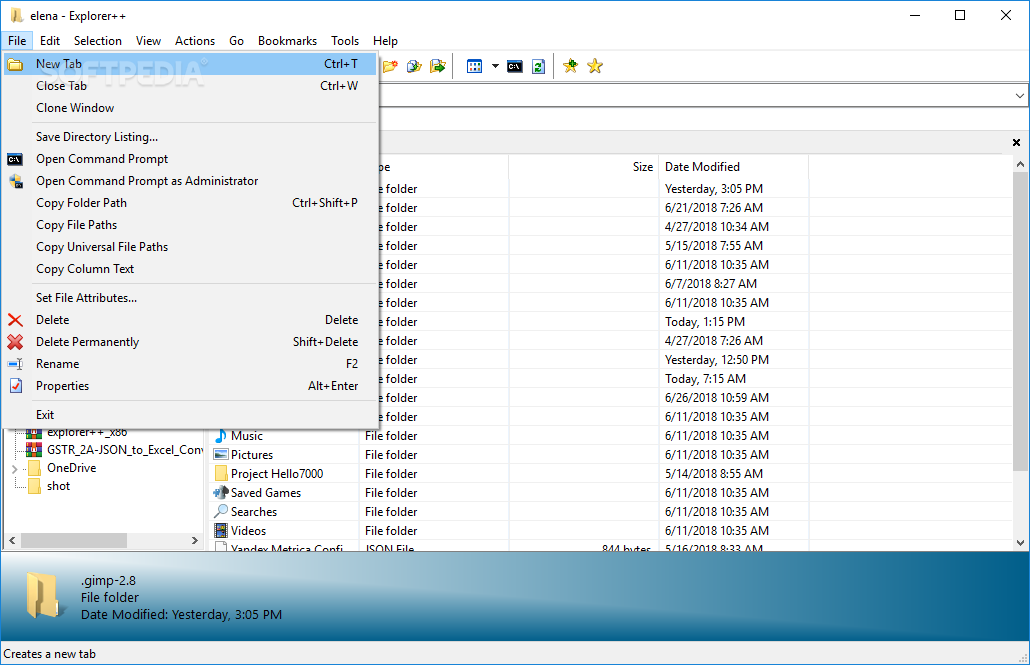Choose Copy Folder Path menu entry
This screenshot has width=1030, height=665.
[190, 203]
